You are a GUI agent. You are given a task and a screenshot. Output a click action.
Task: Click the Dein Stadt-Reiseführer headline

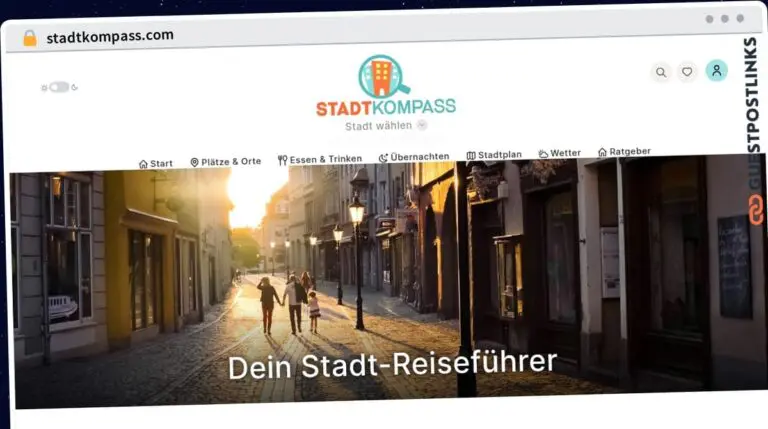[x=392, y=365]
